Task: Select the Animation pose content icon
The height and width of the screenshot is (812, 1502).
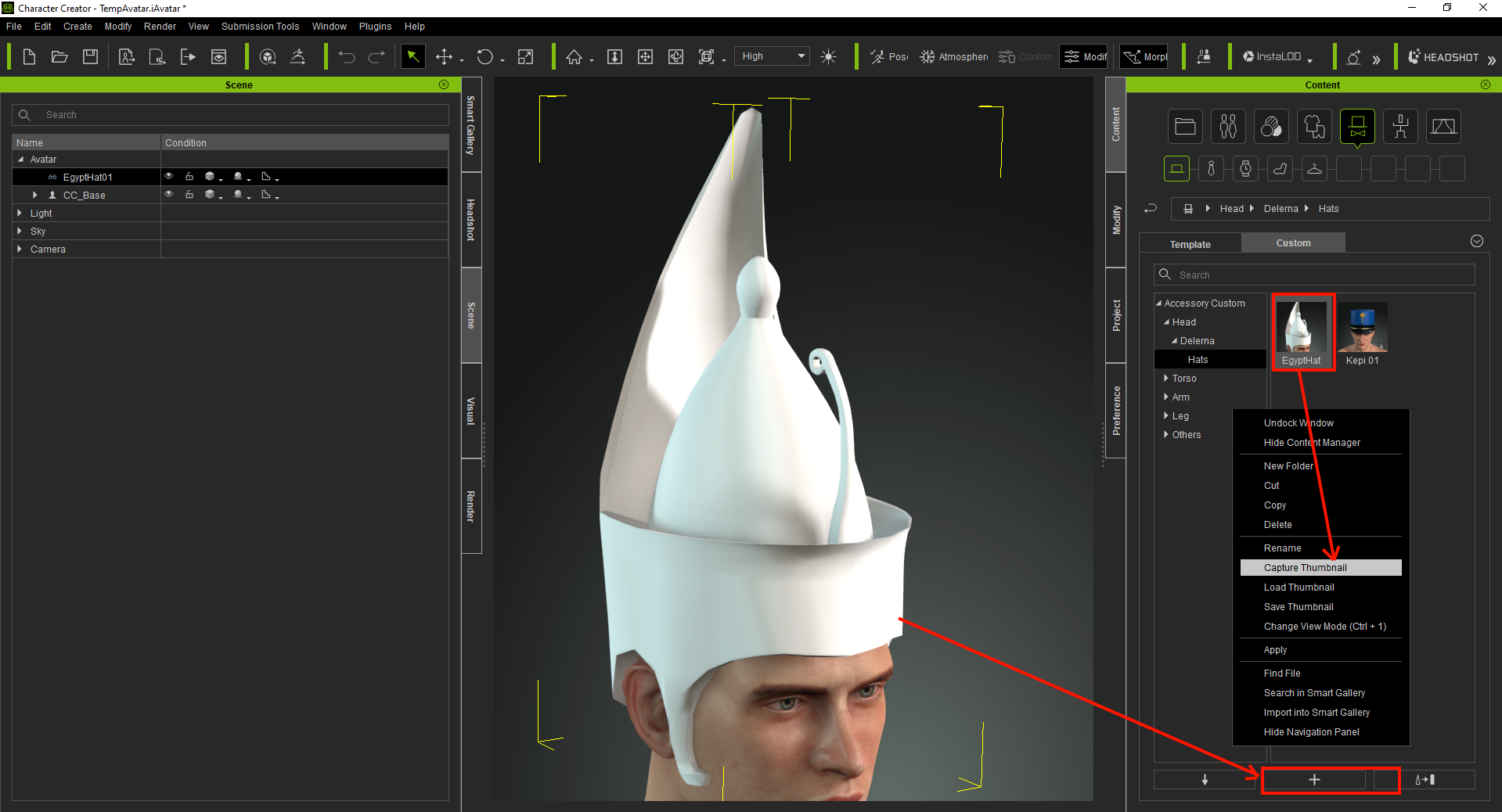Action: tap(1400, 127)
